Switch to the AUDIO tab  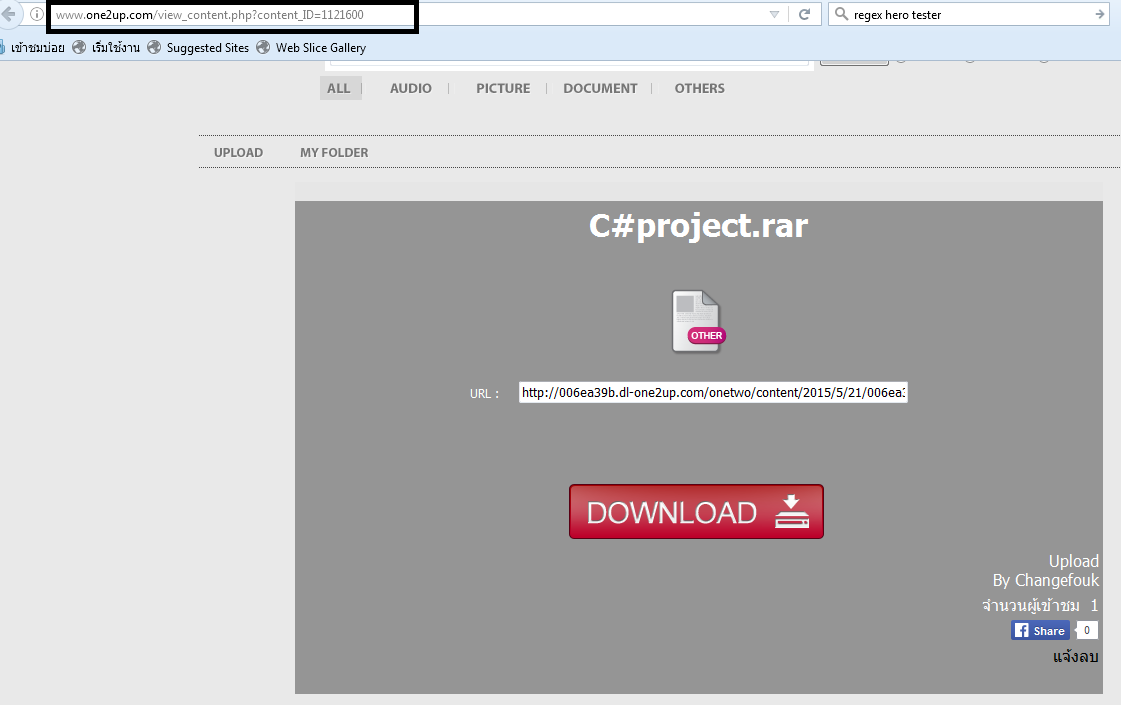point(411,89)
